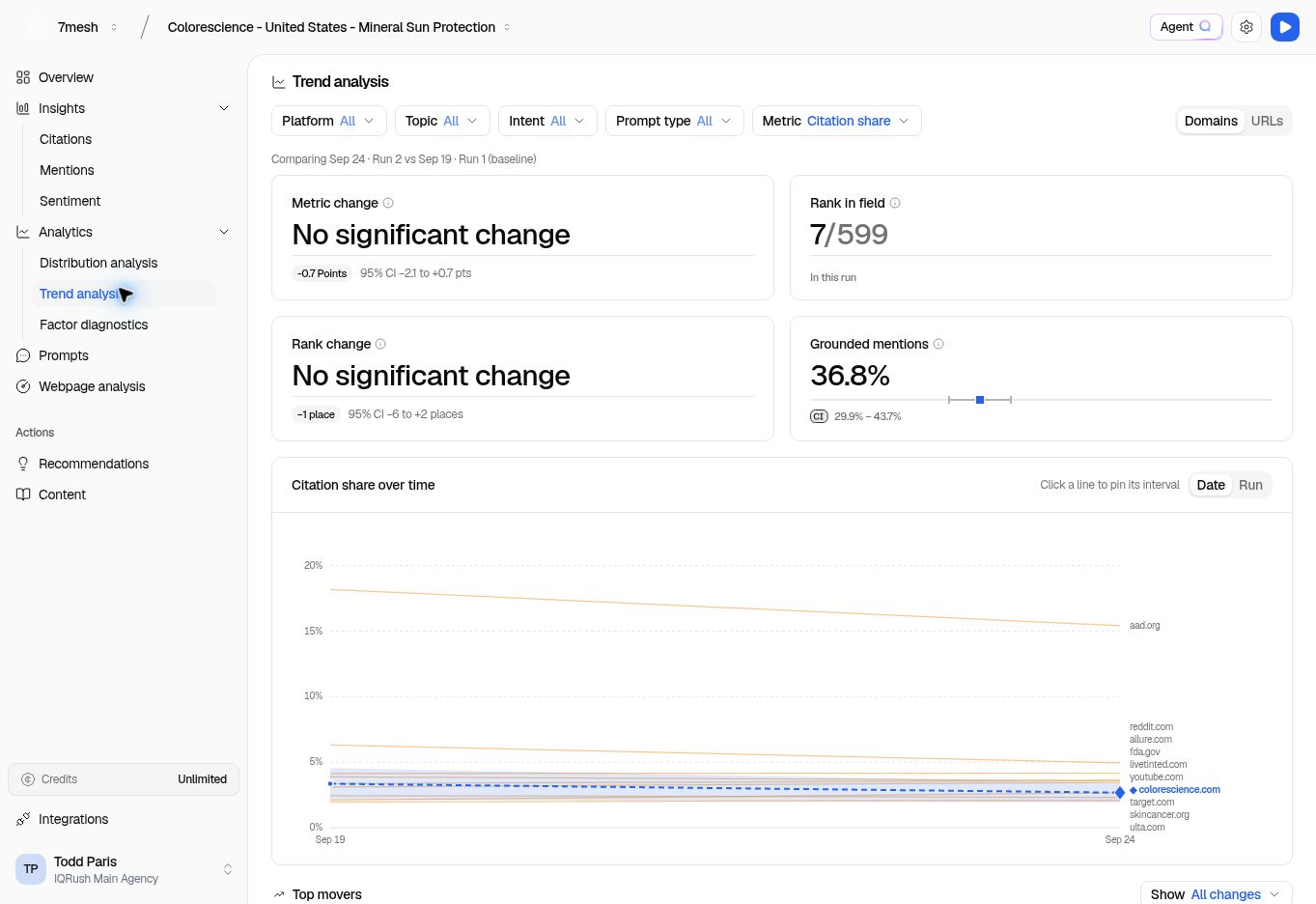Open Factor diagnostics page

point(94,325)
